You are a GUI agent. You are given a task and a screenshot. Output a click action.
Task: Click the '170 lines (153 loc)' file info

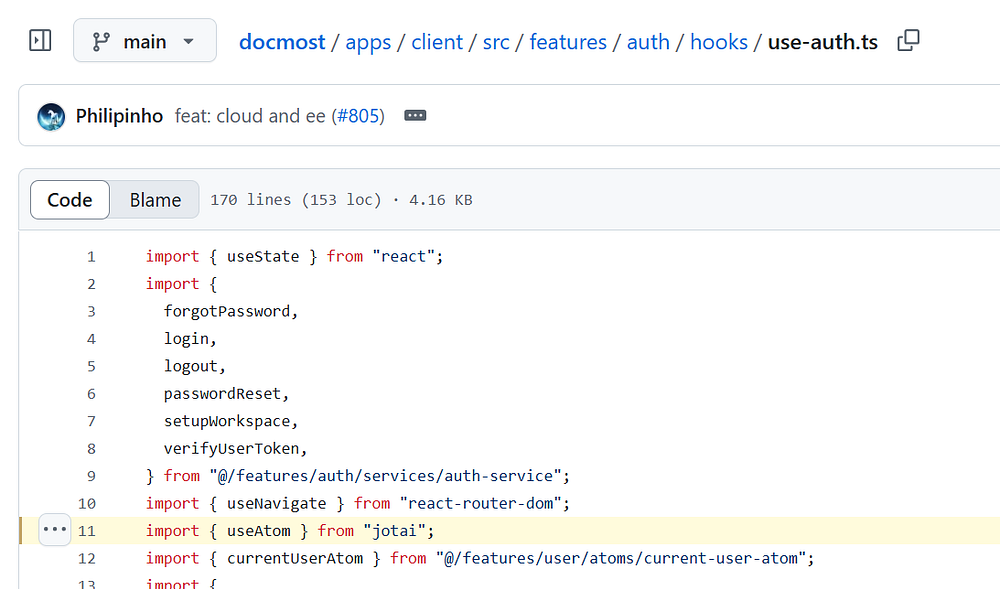tap(296, 200)
